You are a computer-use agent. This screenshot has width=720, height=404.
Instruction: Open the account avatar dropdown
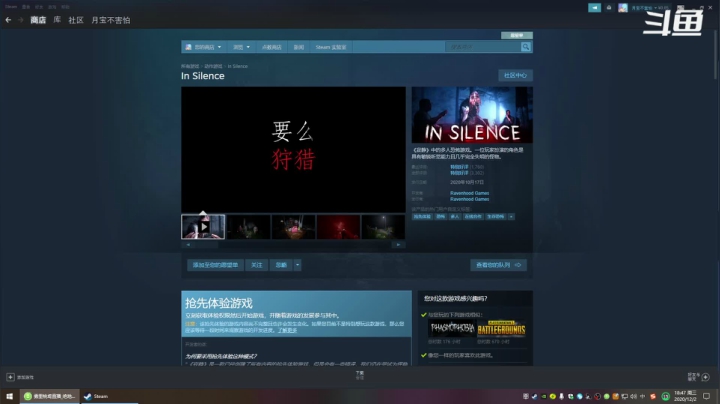(x=623, y=8)
